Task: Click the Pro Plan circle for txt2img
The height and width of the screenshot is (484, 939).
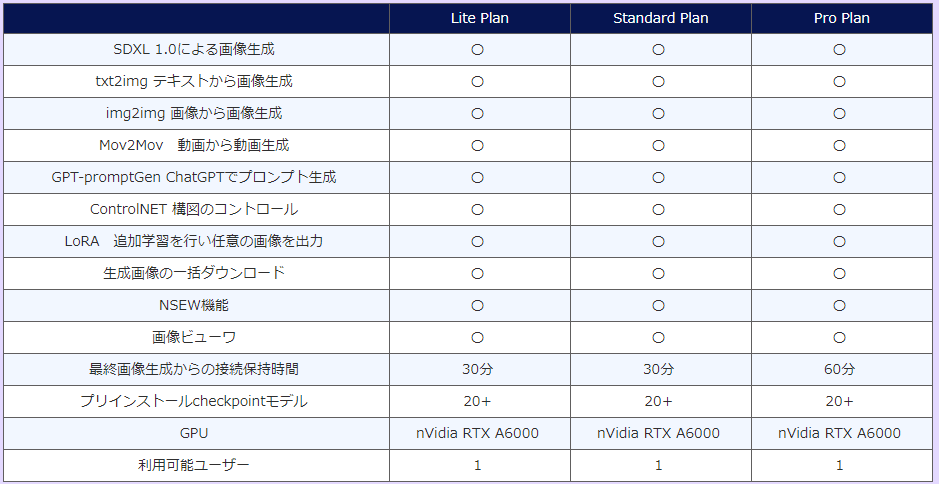Action: coord(840,81)
